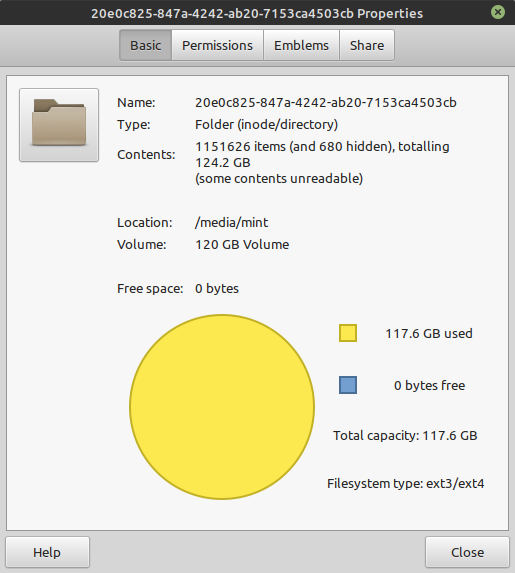Image resolution: width=515 pixels, height=573 pixels.
Task: Click the 'Filesystem type: ext3/ext4' label
Action: tap(405, 483)
